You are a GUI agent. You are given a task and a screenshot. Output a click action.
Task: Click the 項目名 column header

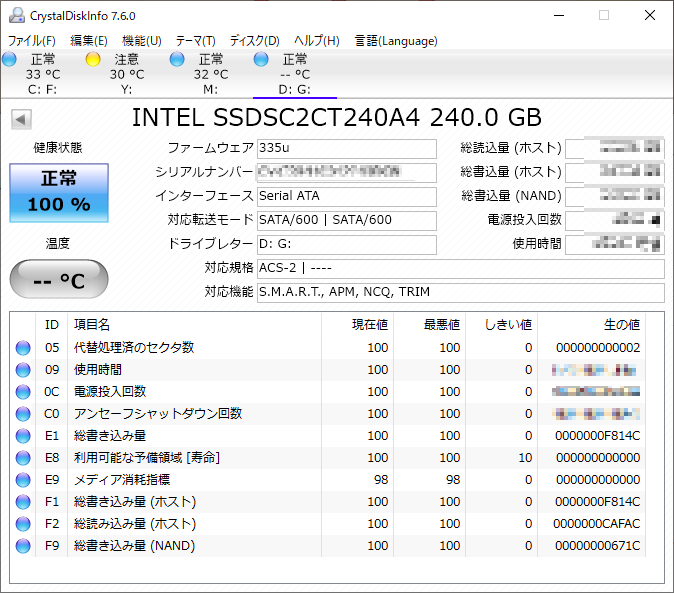point(194,325)
